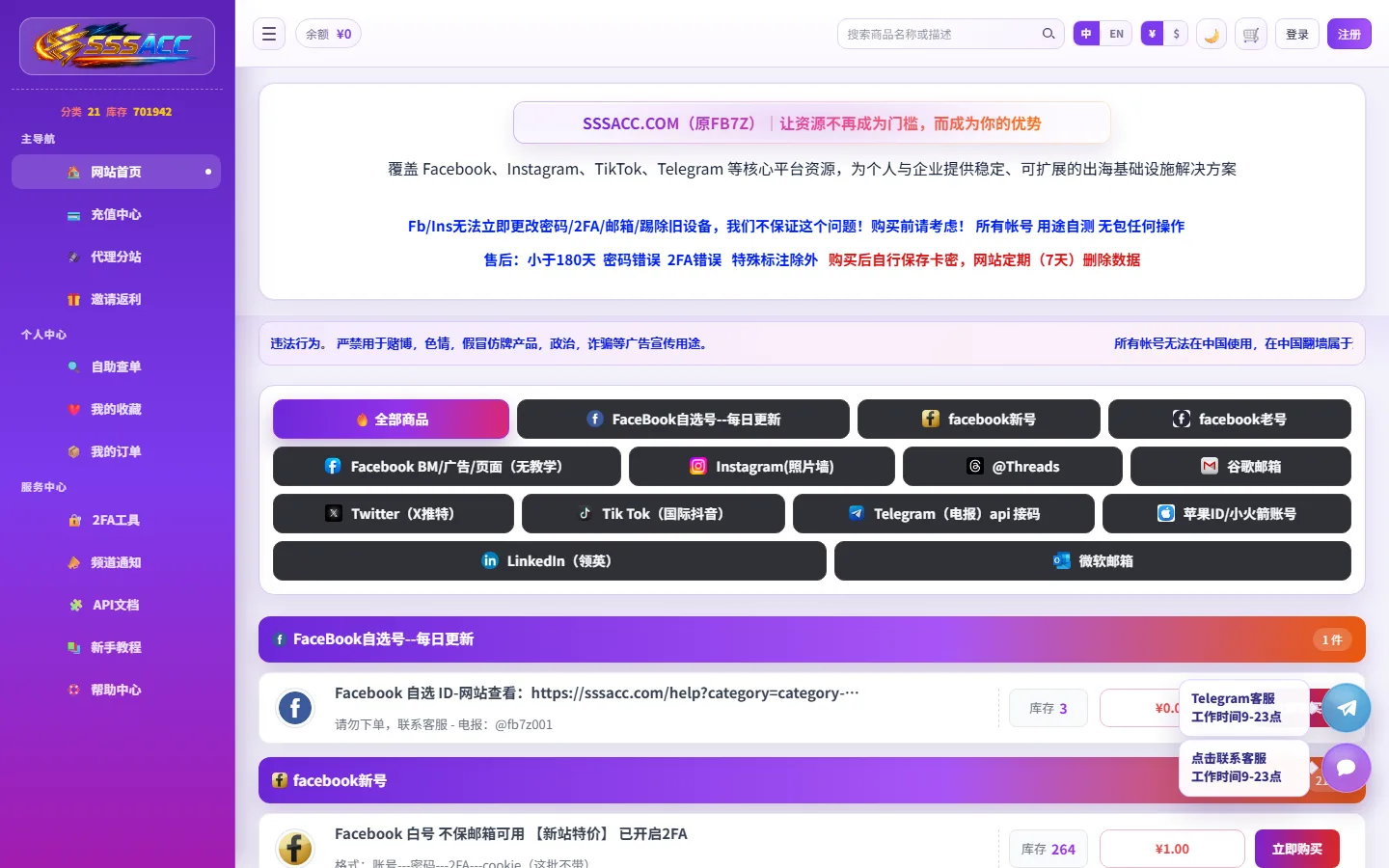The image size is (1389, 868).
Task: Open Telegram customer service floating icon
Action: 1347,707
